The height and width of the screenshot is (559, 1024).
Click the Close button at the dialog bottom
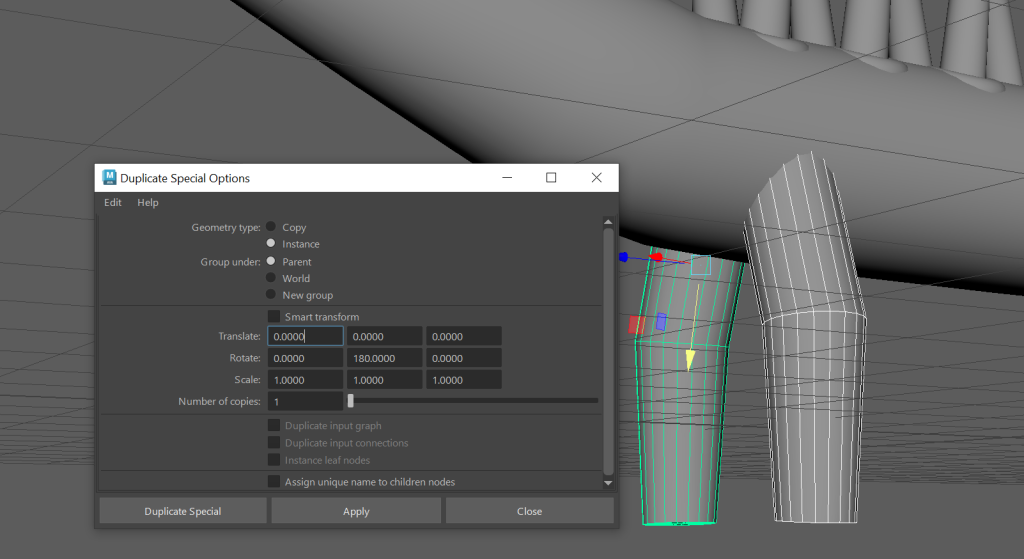[x=529, y=511]
